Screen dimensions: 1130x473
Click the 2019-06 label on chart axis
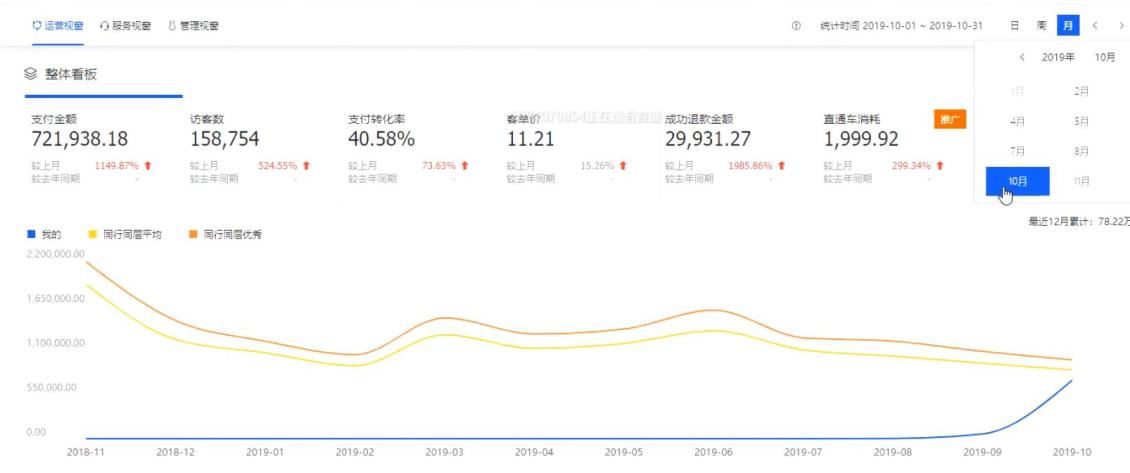(713, 453)
